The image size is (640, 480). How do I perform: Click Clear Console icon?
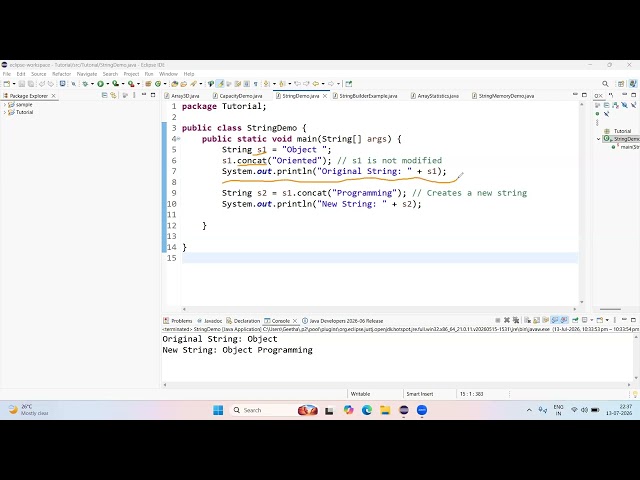click(x=528, y=320)
